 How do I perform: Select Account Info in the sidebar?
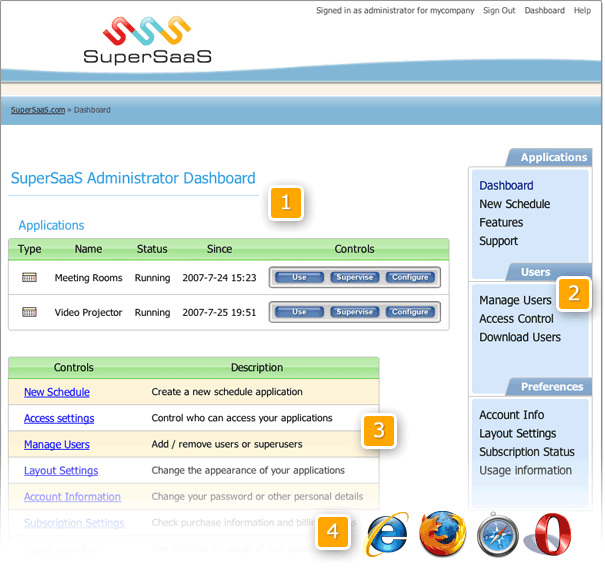(x=512, y=415)
